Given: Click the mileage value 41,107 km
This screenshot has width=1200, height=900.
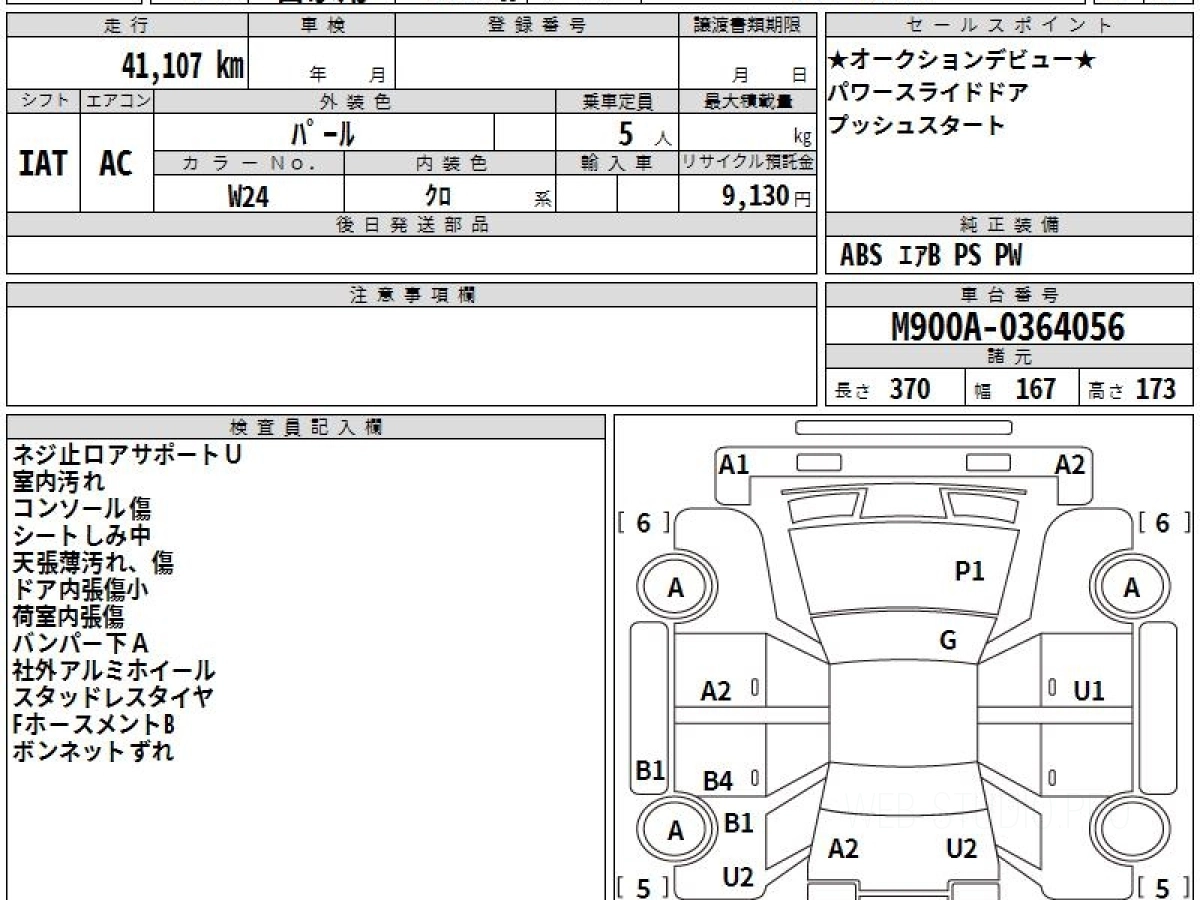Looking at the screenshot, I should pos(182,66).
